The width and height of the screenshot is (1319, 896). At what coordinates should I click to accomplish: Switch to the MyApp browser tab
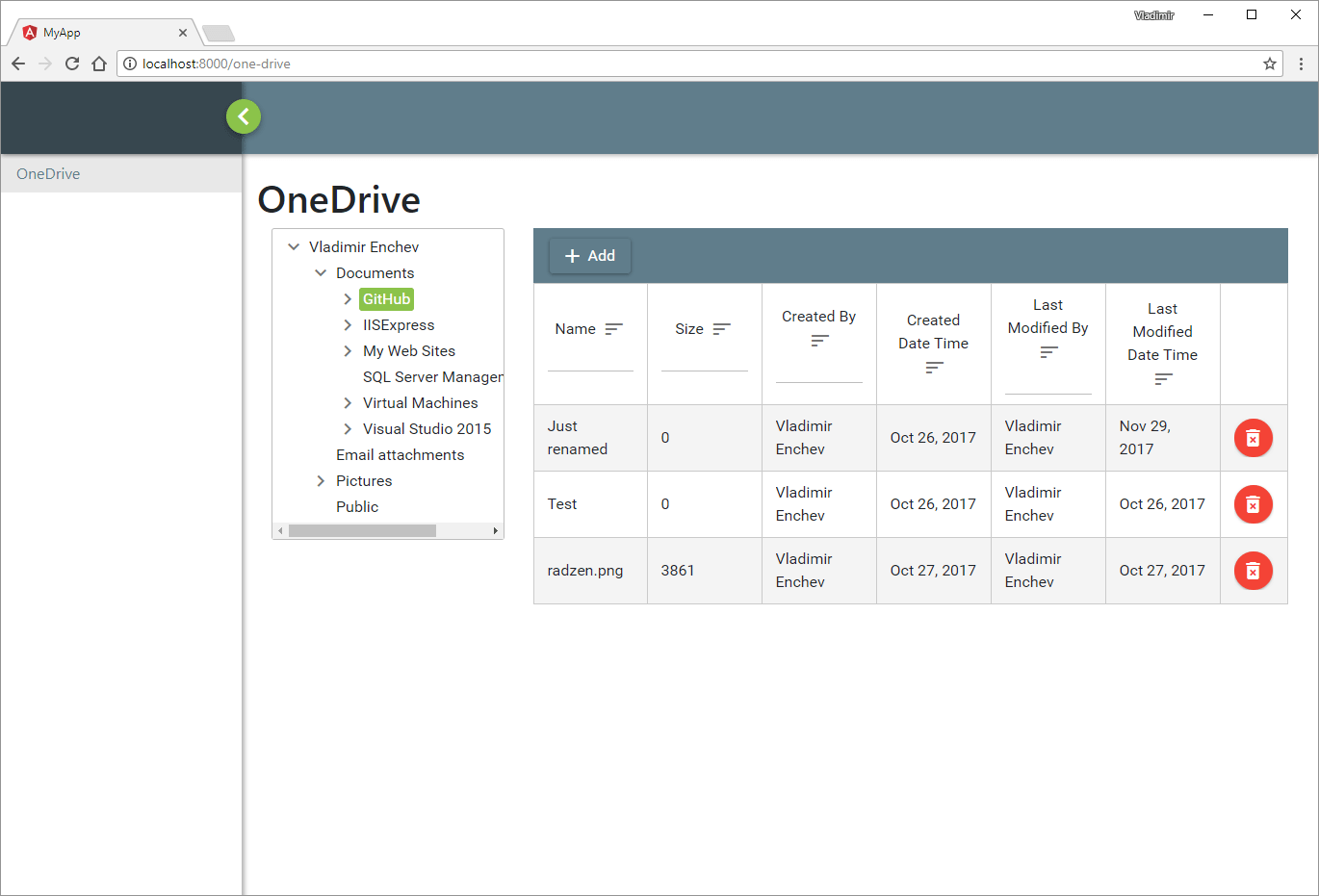[x=104, y=33]
